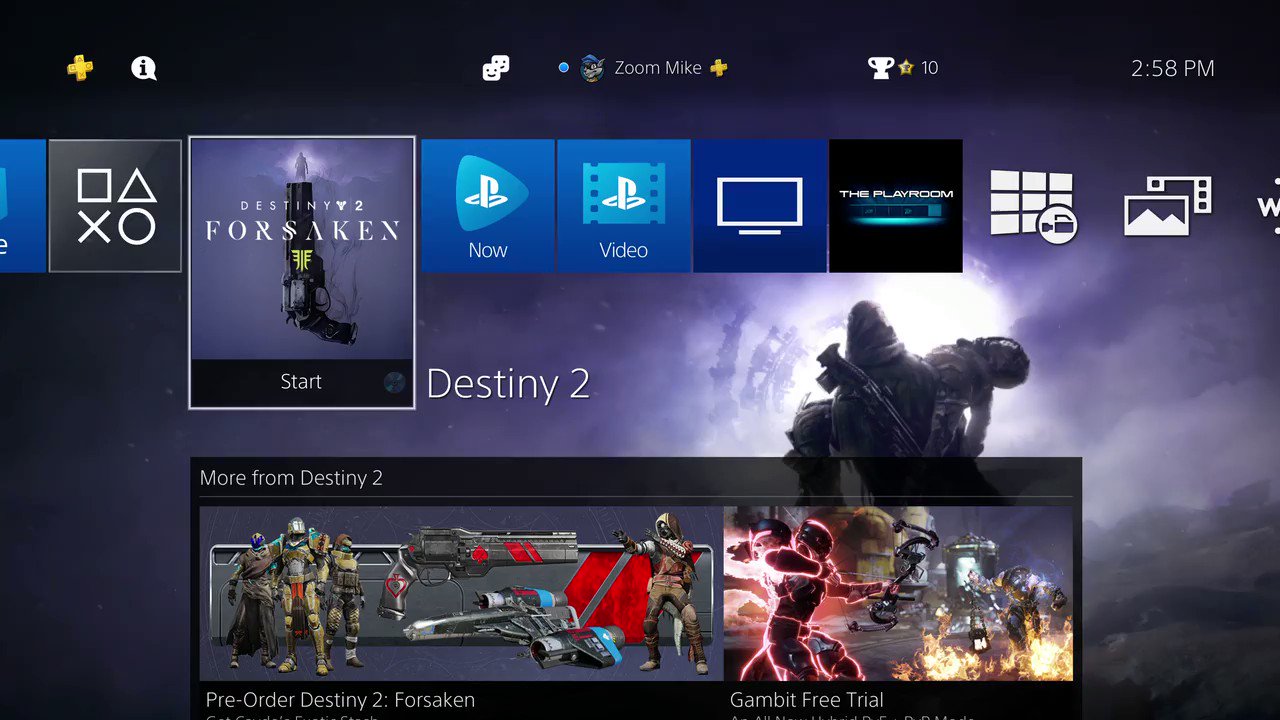Click the Destiny 2 title text
This screenshot has height=720, width=1280.
[508, 384]
